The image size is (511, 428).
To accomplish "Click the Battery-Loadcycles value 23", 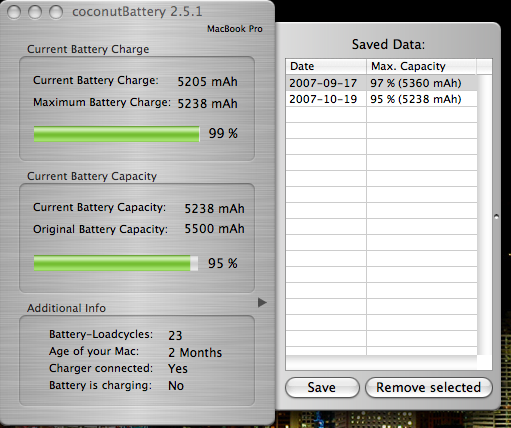I will [175, 335].
